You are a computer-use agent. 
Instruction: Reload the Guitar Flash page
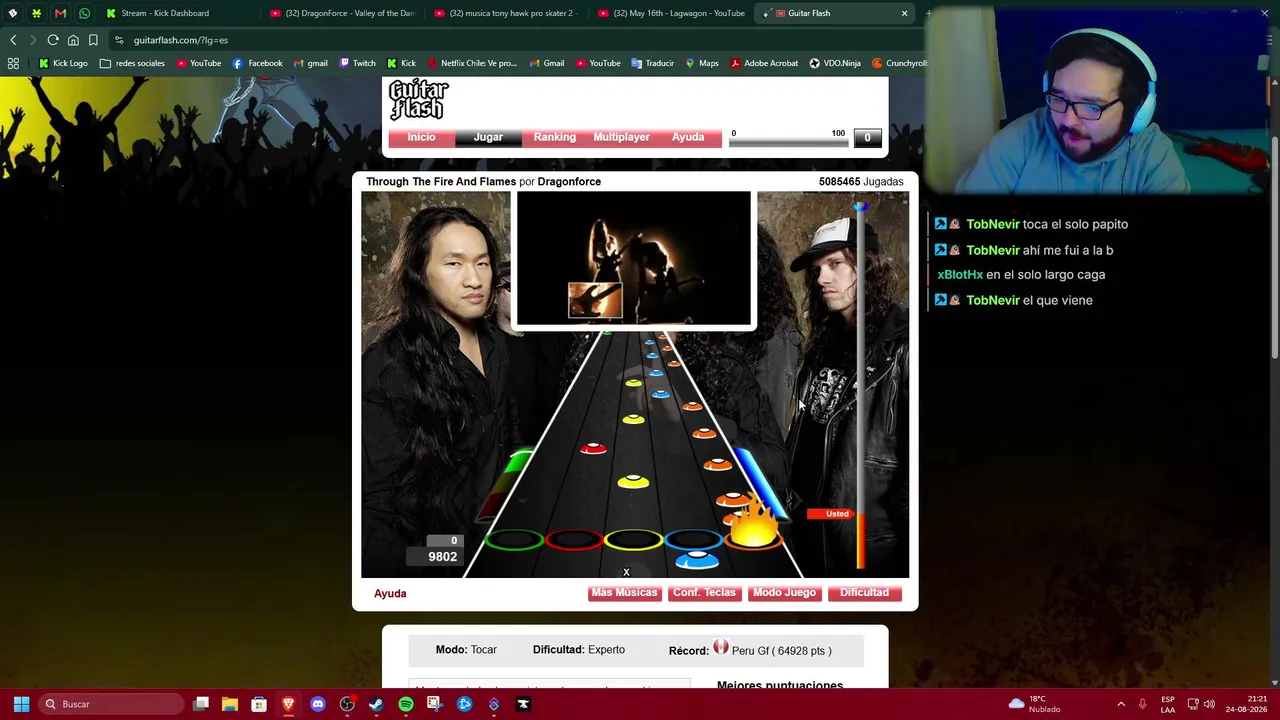pyautogui.click(x=53, y=40)
